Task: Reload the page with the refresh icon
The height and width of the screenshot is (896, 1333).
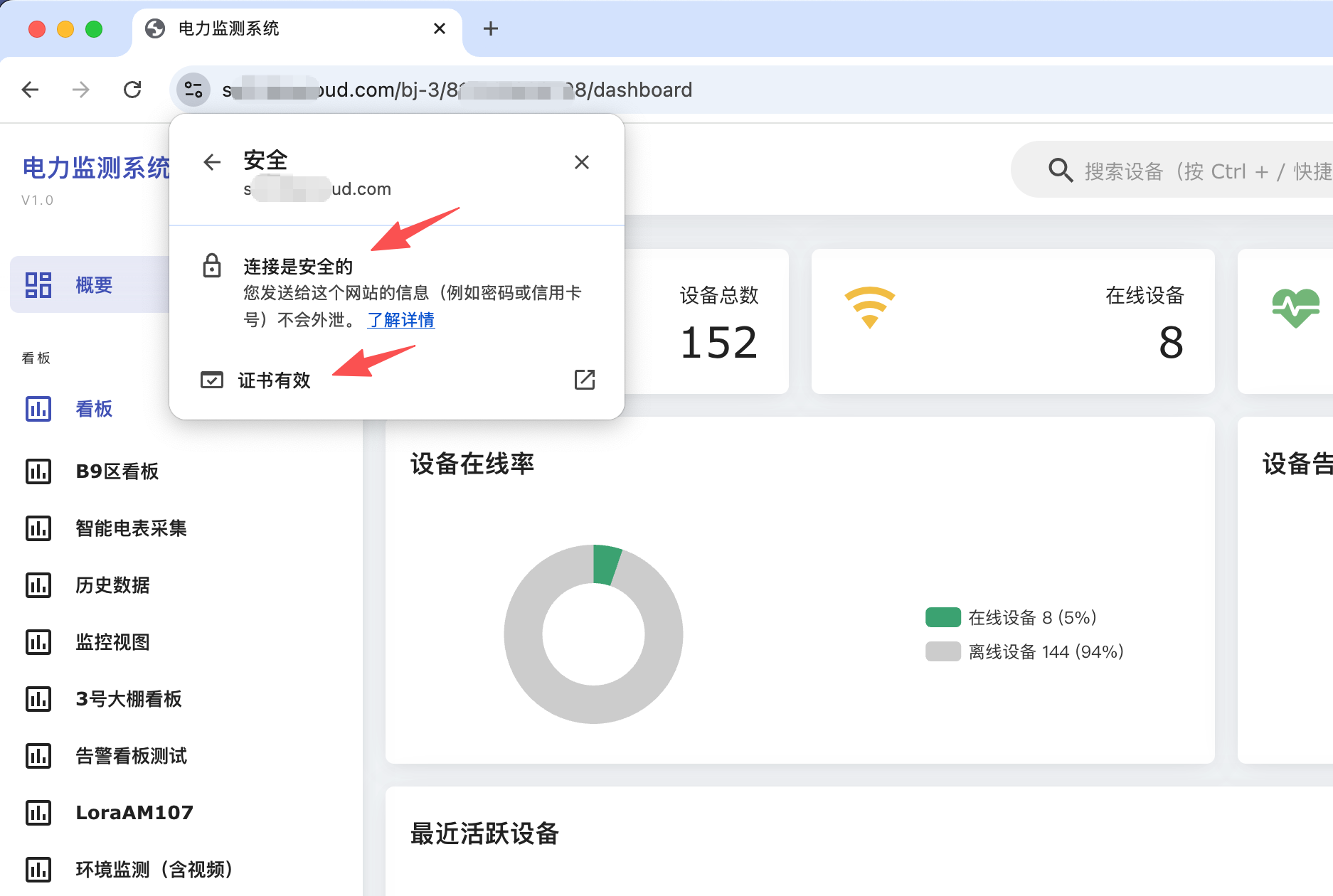Action: click(132, 90)
